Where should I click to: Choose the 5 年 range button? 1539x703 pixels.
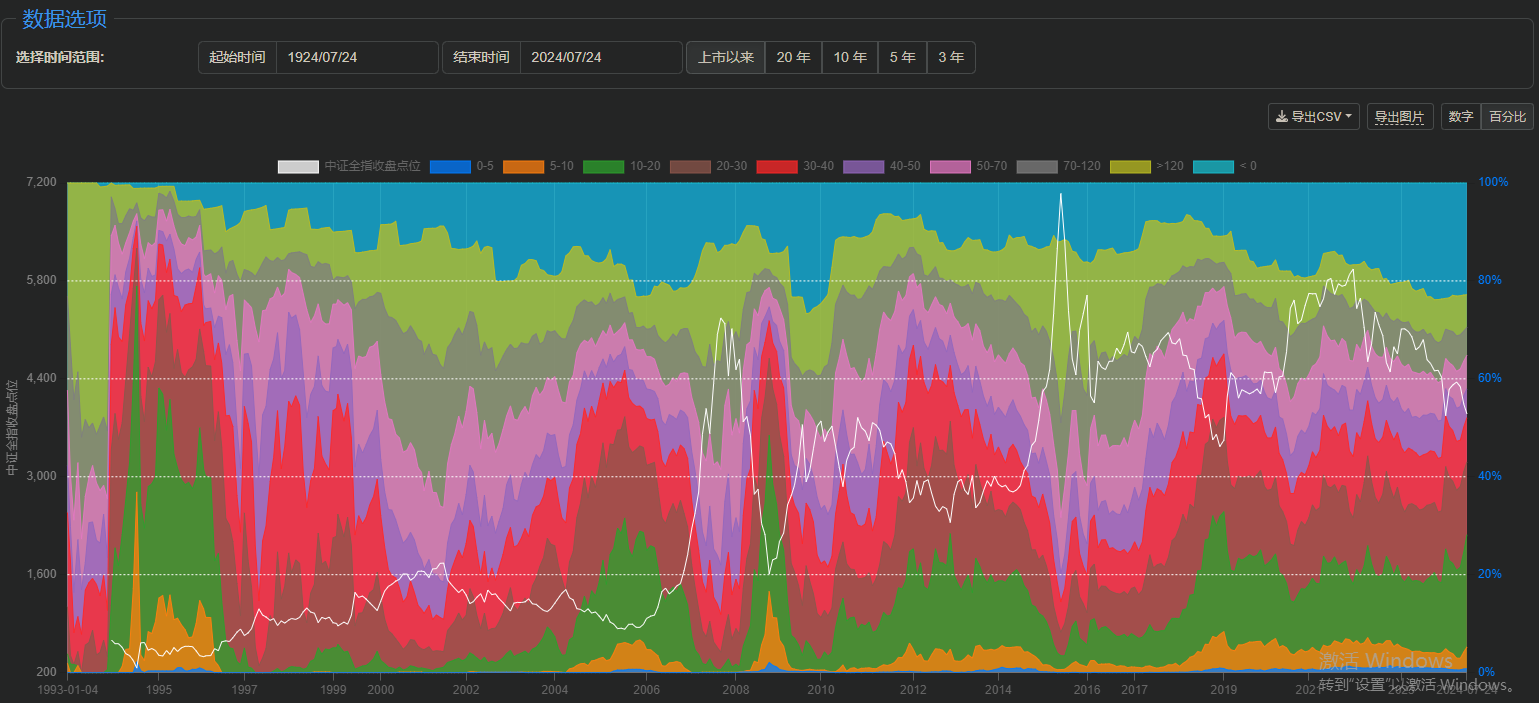tap(902, 58)
